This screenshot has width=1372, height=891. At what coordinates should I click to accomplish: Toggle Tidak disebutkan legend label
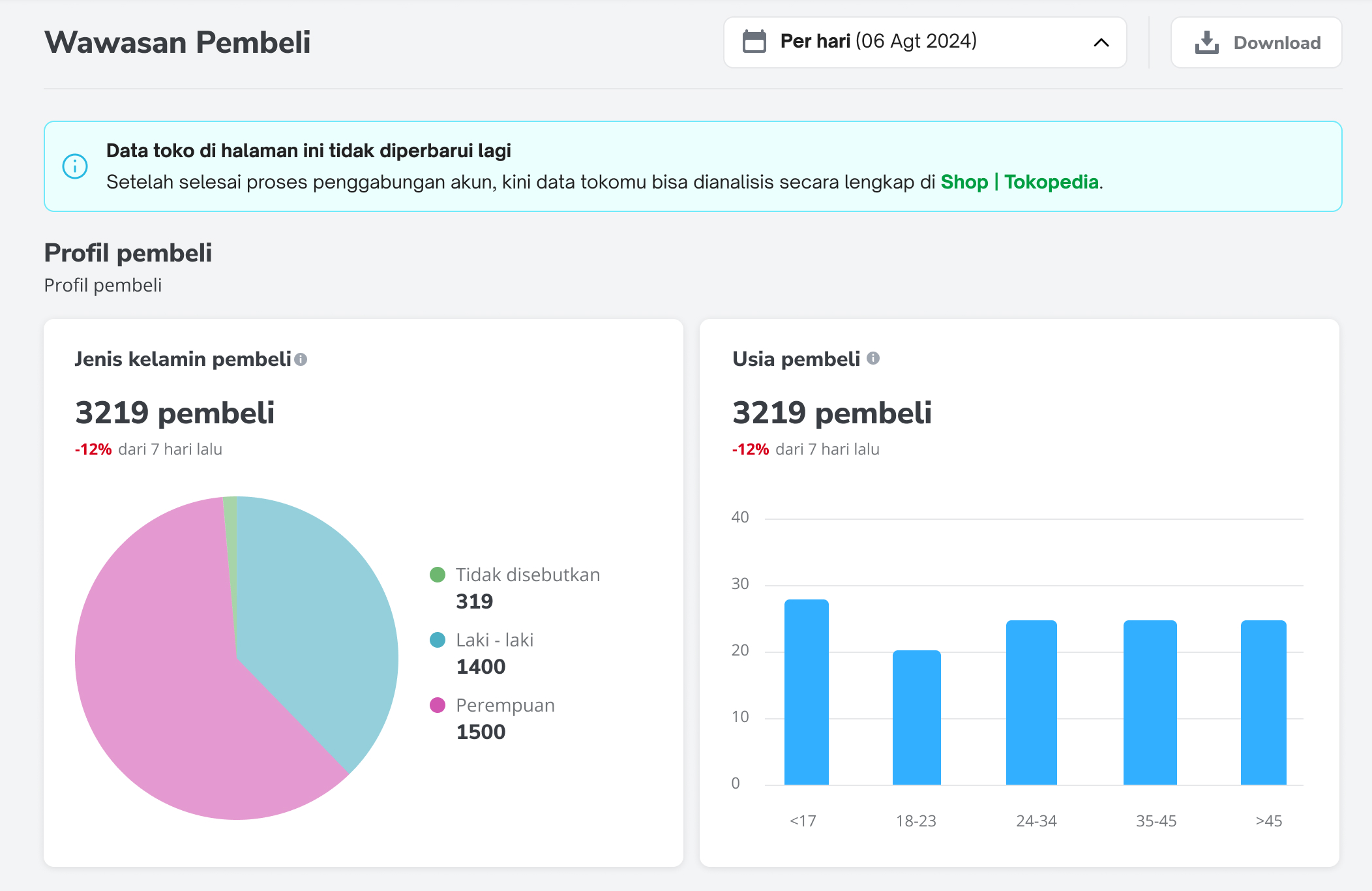(528, 575)
